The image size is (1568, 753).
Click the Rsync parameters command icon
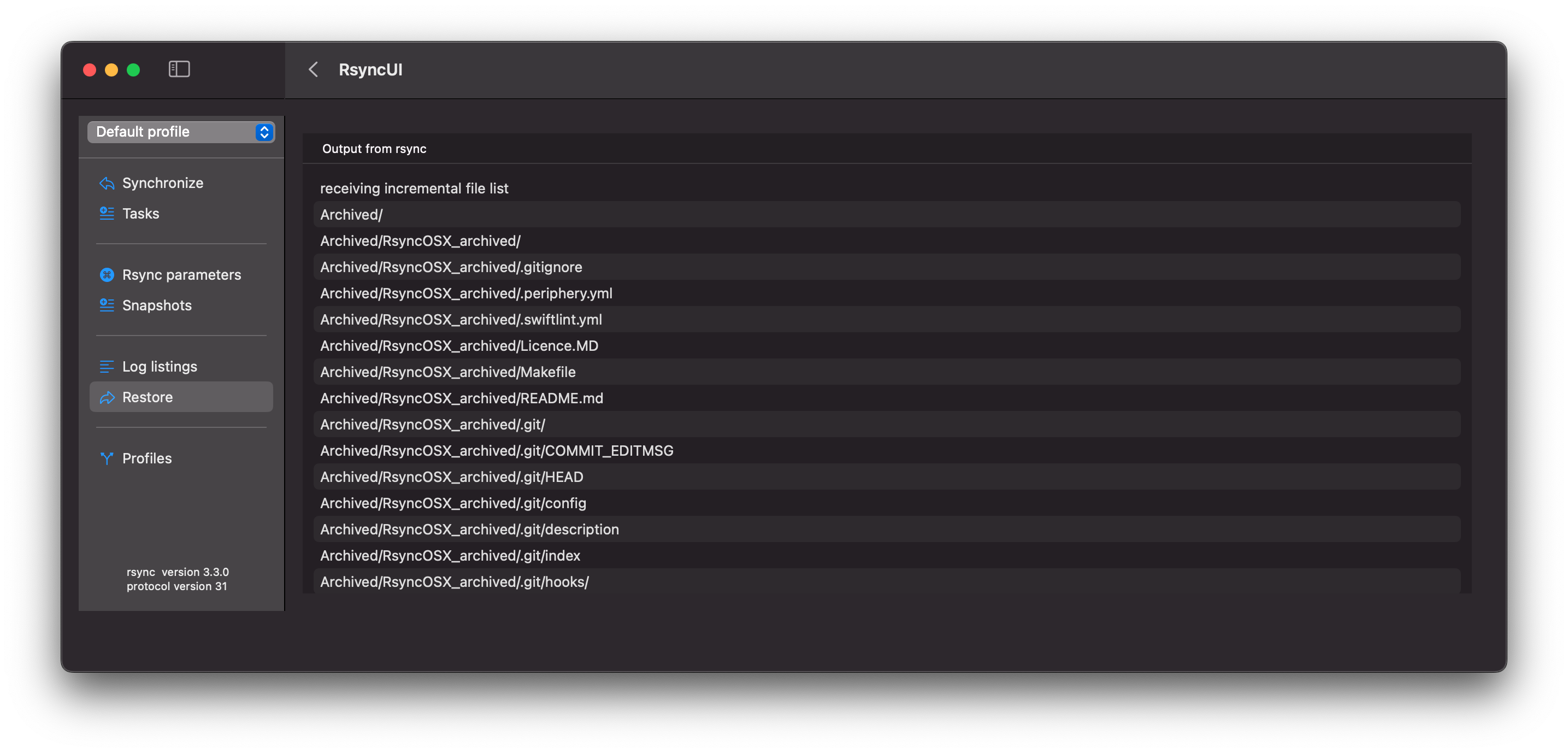point(107,275)
